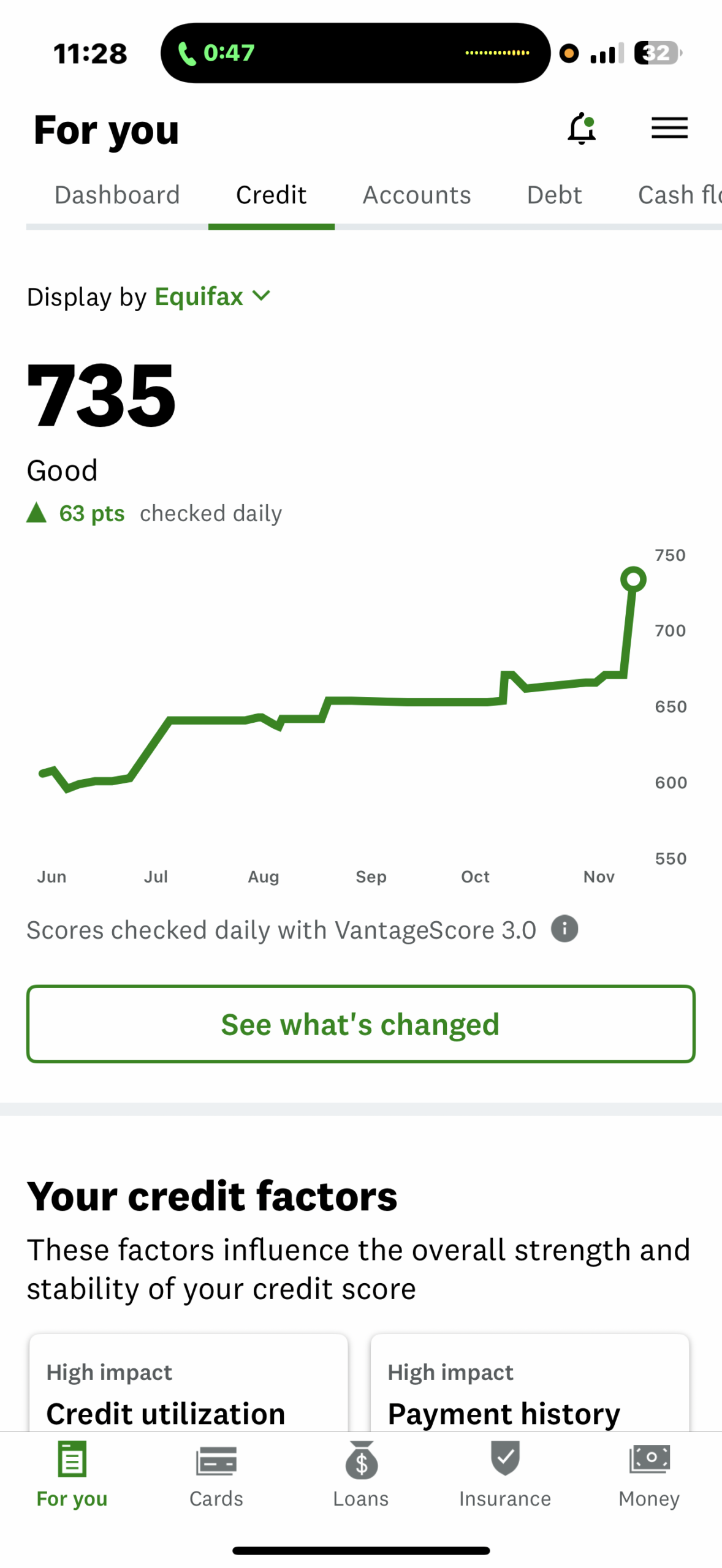Switch to the Debt tab
This screenshot has height=1568, width=722.
tap(555, 195)
